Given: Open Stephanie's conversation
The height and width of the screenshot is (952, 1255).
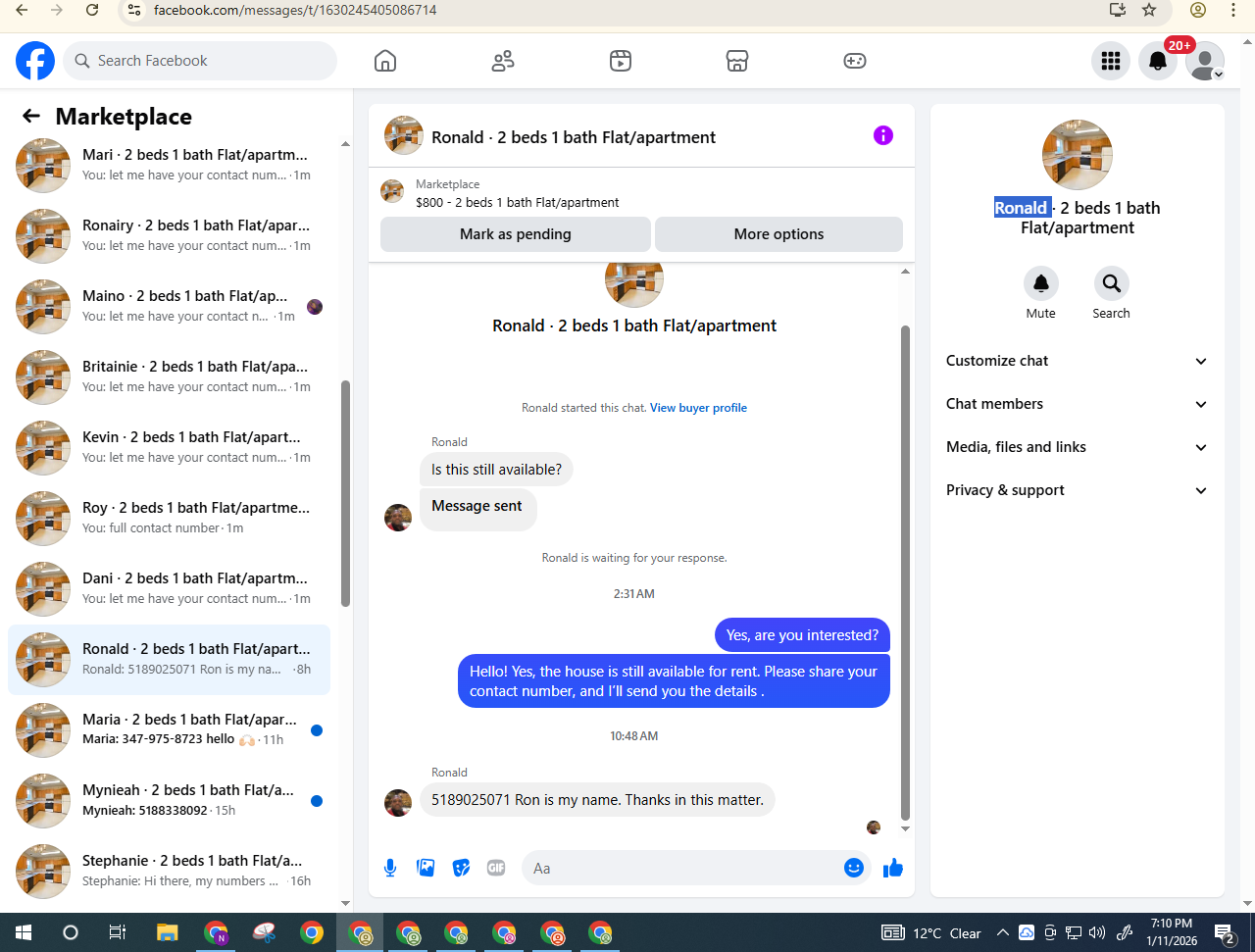Looking at the screenshot, I should 169,871.
